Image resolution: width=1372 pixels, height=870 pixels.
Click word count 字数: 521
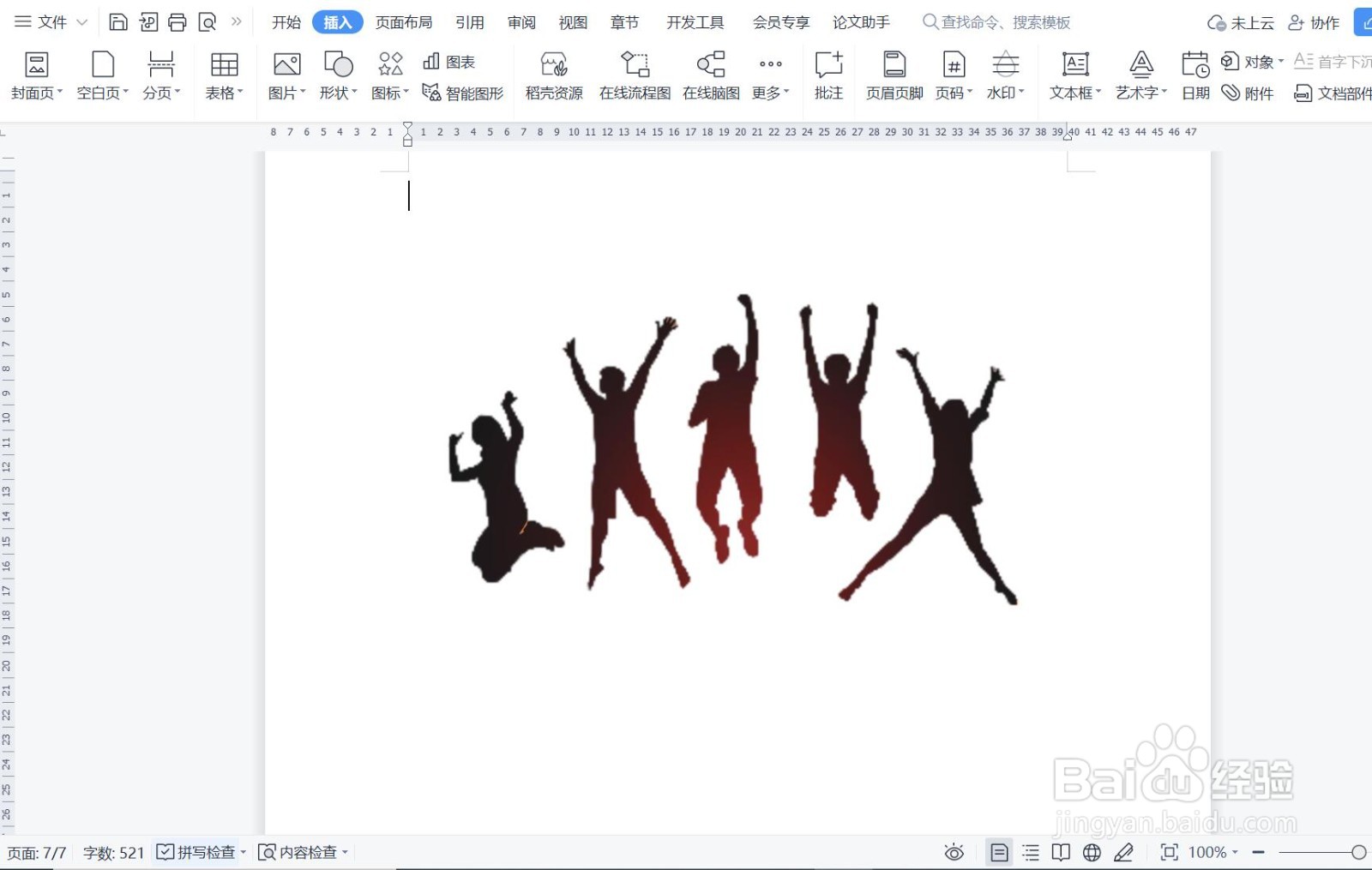[113, 853]
